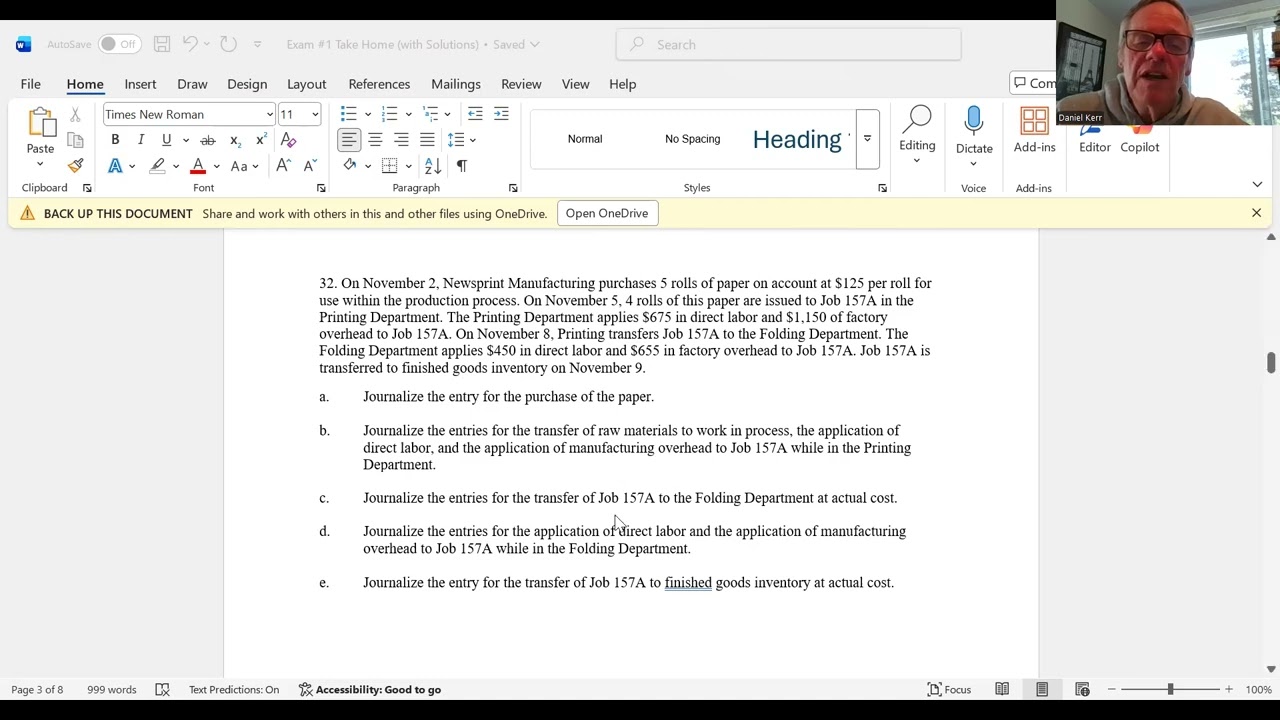Center-align the paragraph

point(375,140)
